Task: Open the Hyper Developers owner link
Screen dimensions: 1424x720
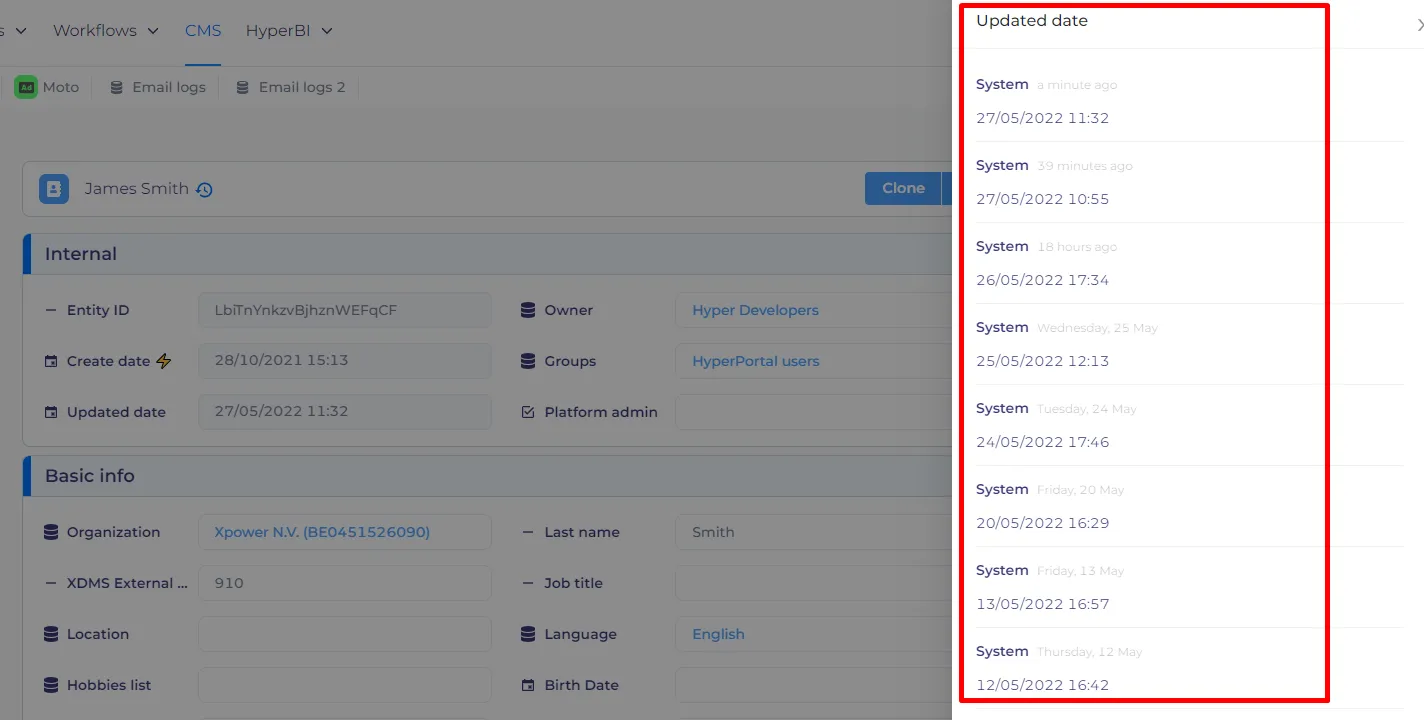Action: [x=755, y=310]
